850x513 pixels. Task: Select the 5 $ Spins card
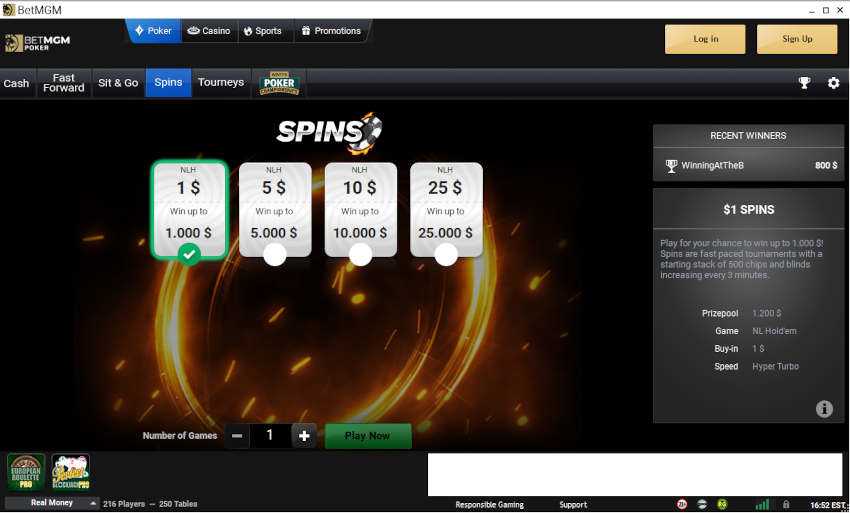pos(275,210)
